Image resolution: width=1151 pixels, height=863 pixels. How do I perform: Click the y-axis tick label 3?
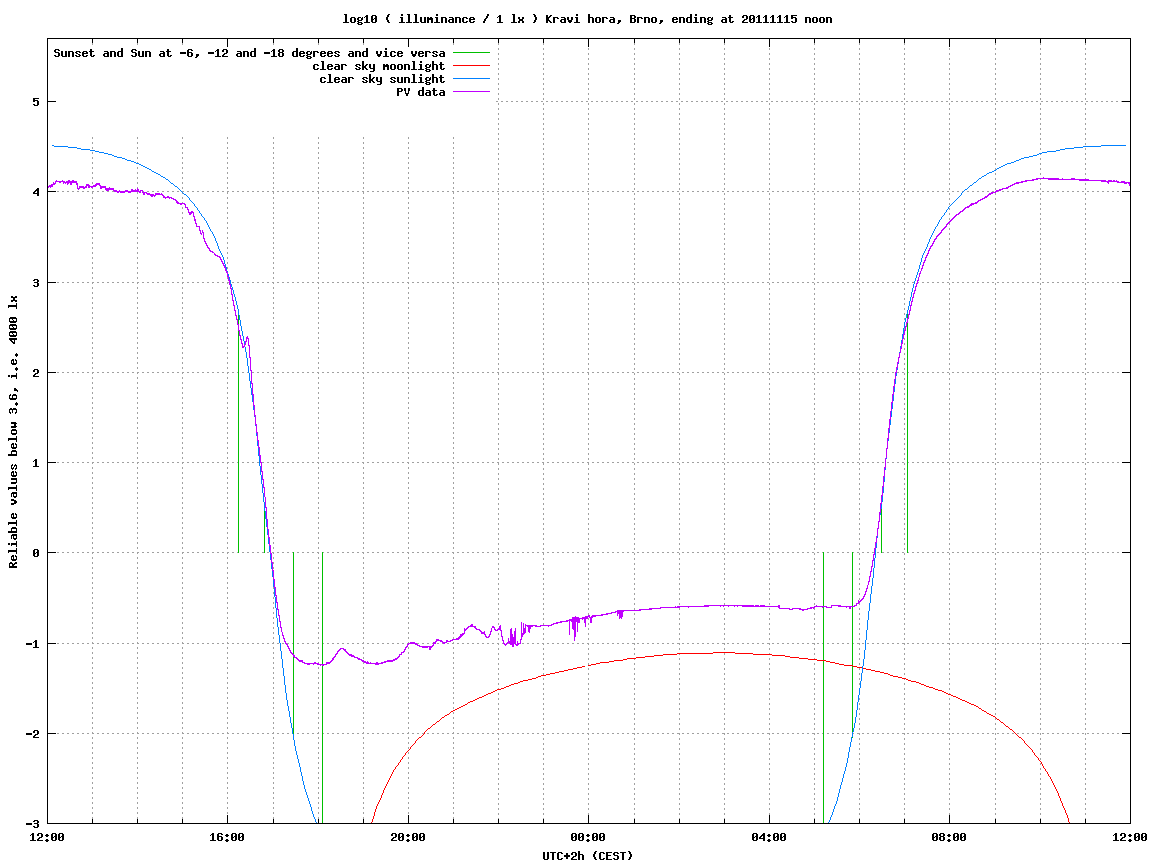click(x=35, y=283)
